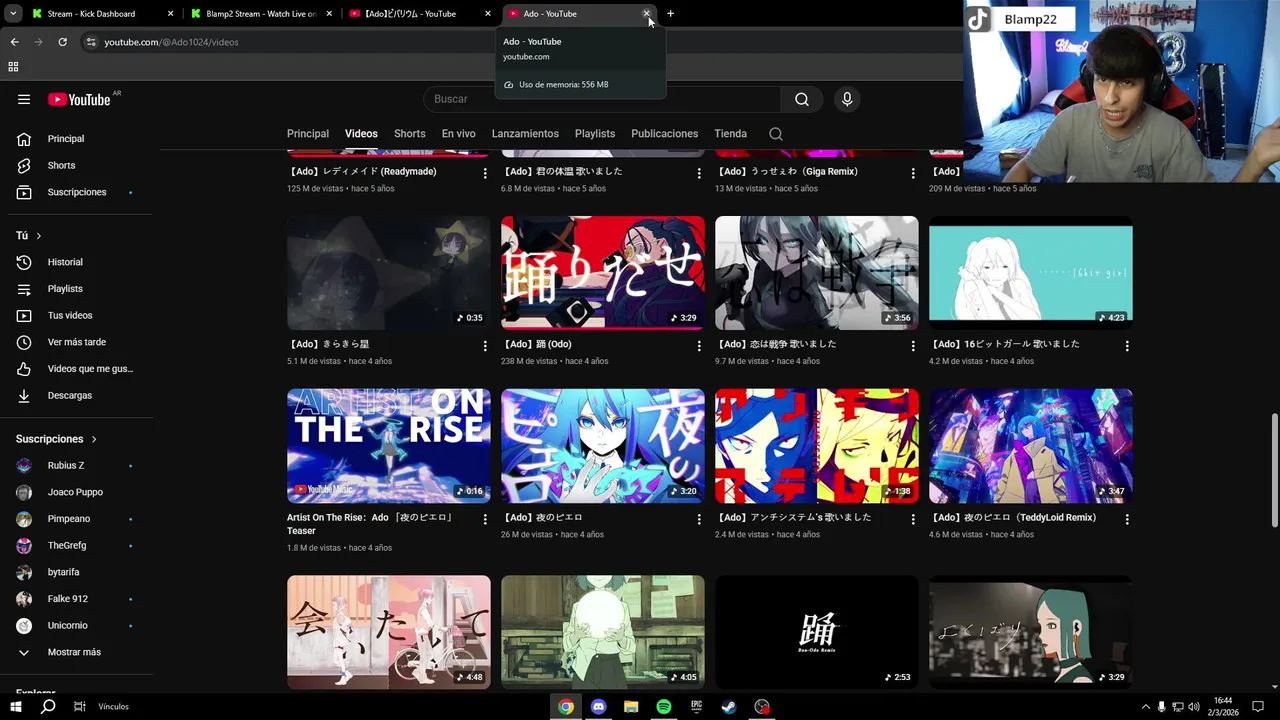Viewport: 1280px width, 720px height.
Task: Click the Buscar search field
Action: coord(602,99)
